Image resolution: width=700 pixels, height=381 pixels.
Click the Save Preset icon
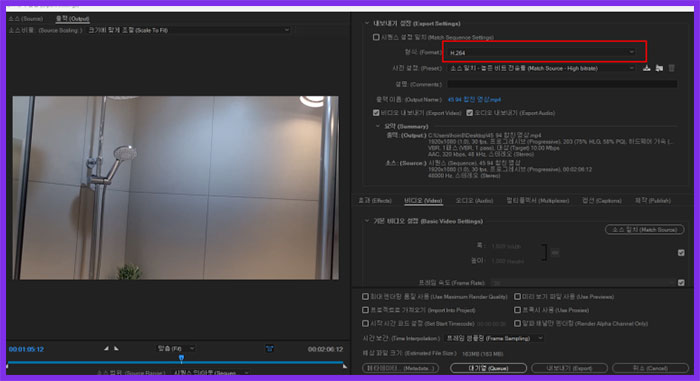point(646,68)
